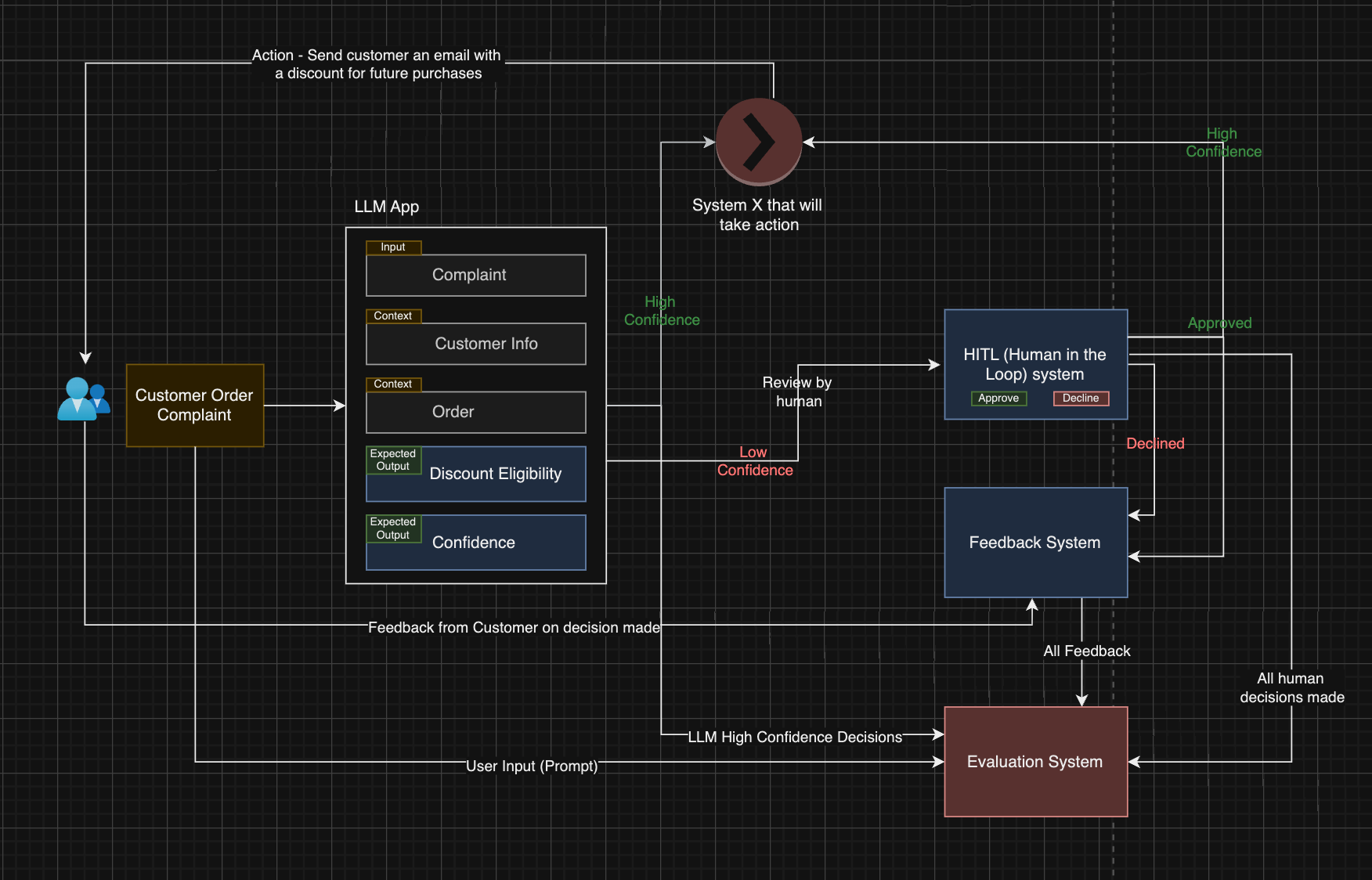The height and width of the screenshot is (880, 1372).
Task: Click the Input badge above Complaint
Action: [x=393, y=247]
